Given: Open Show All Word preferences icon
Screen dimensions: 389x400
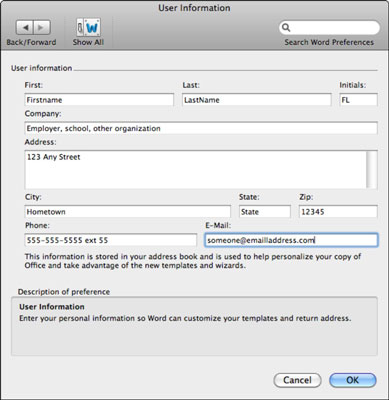Looking at the screenshot, I should coord(88,27).
